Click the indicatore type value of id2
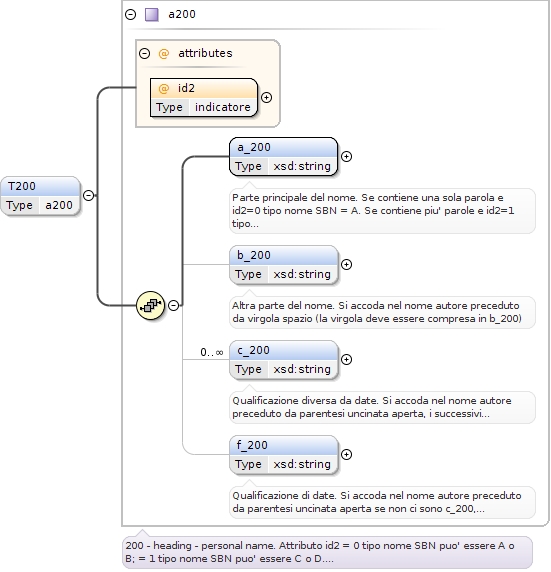The height and width of the screenshot is (572, 551). click(x=223, y=107)
